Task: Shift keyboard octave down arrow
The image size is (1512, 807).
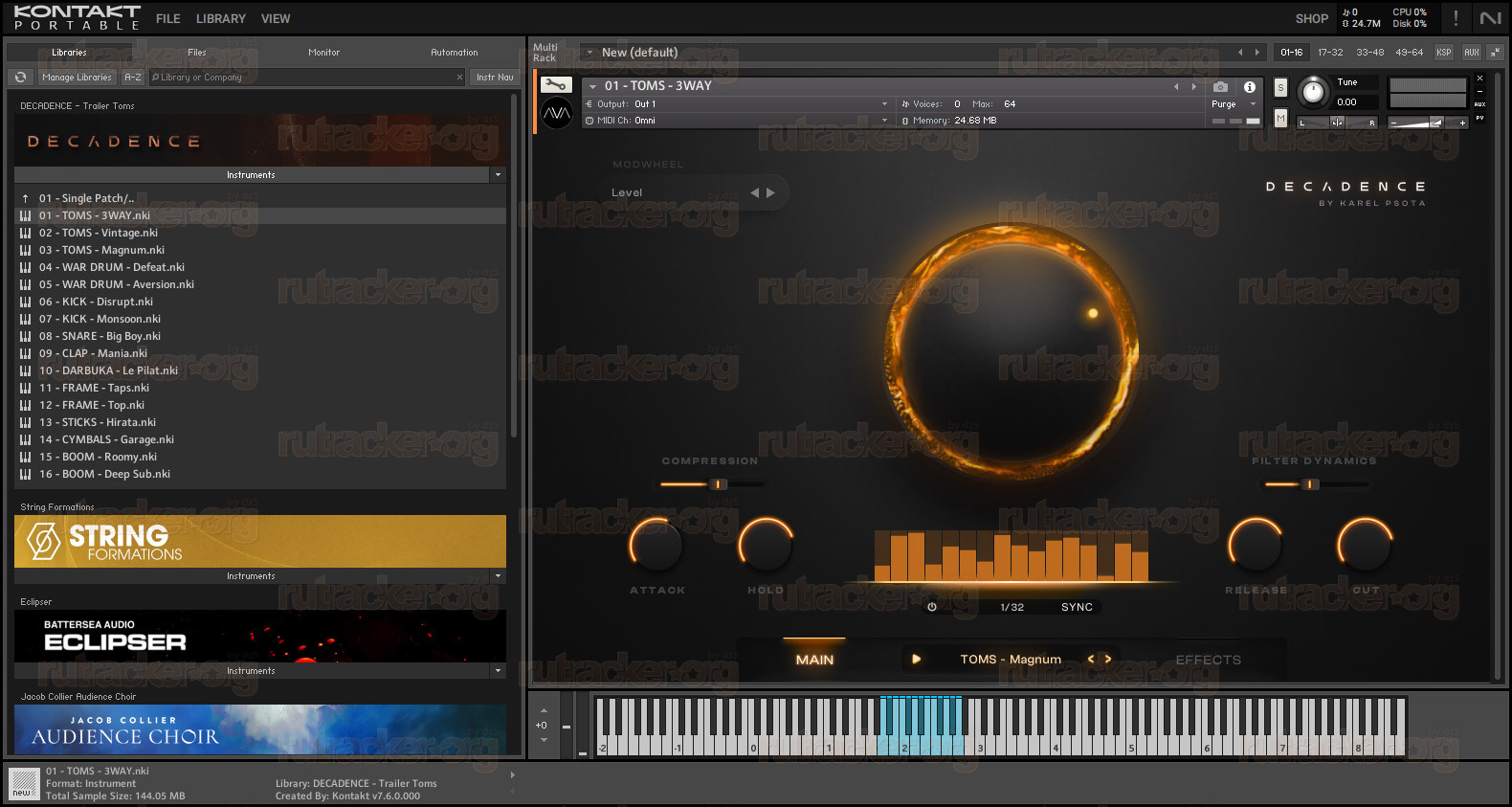Action: pos(544,740)
